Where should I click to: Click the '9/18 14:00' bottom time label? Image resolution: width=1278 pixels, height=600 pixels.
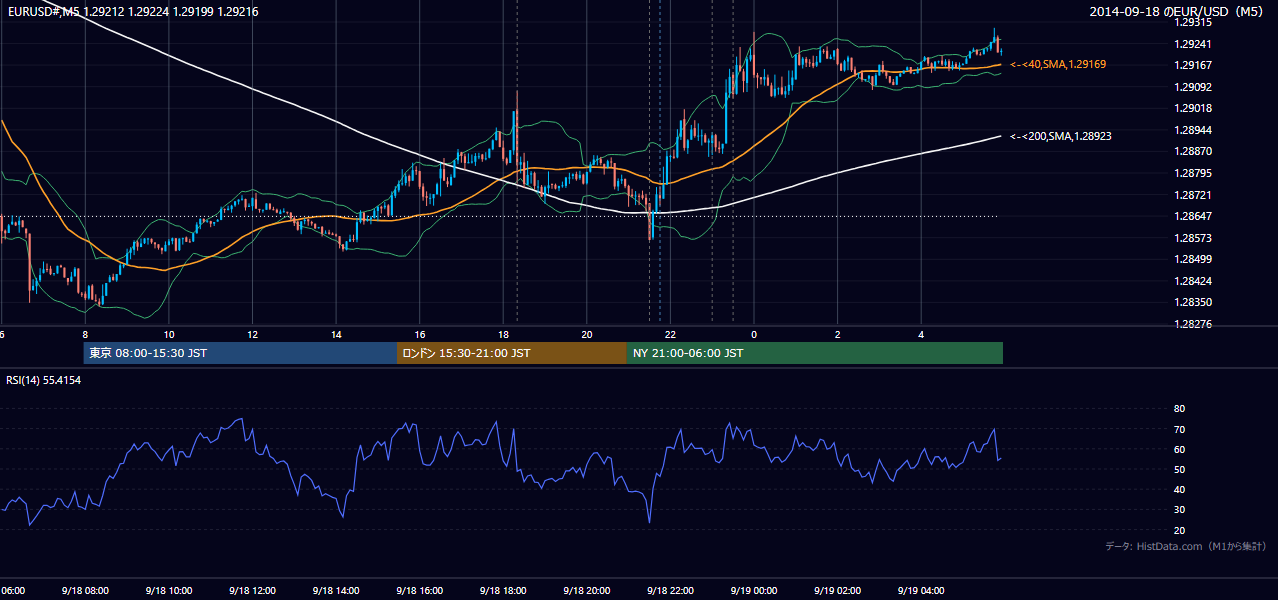pyautogui.click(x=335, y=590)
